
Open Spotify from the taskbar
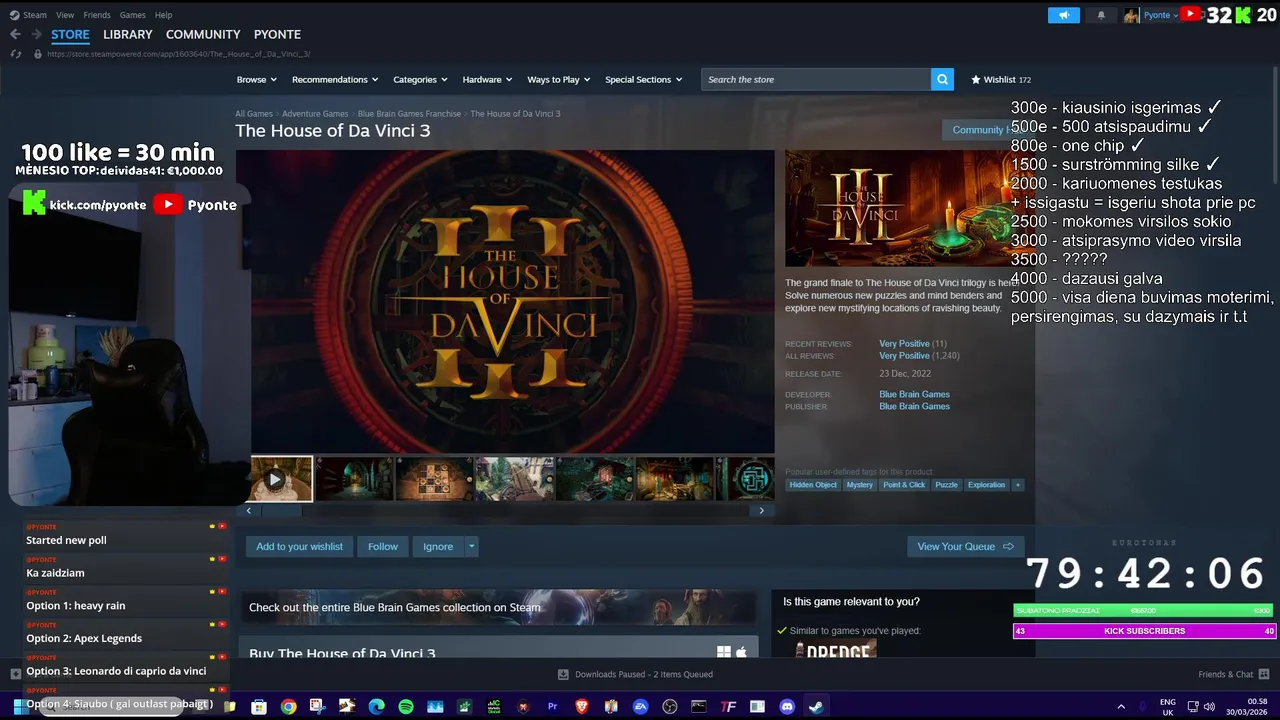click(406, 707)
